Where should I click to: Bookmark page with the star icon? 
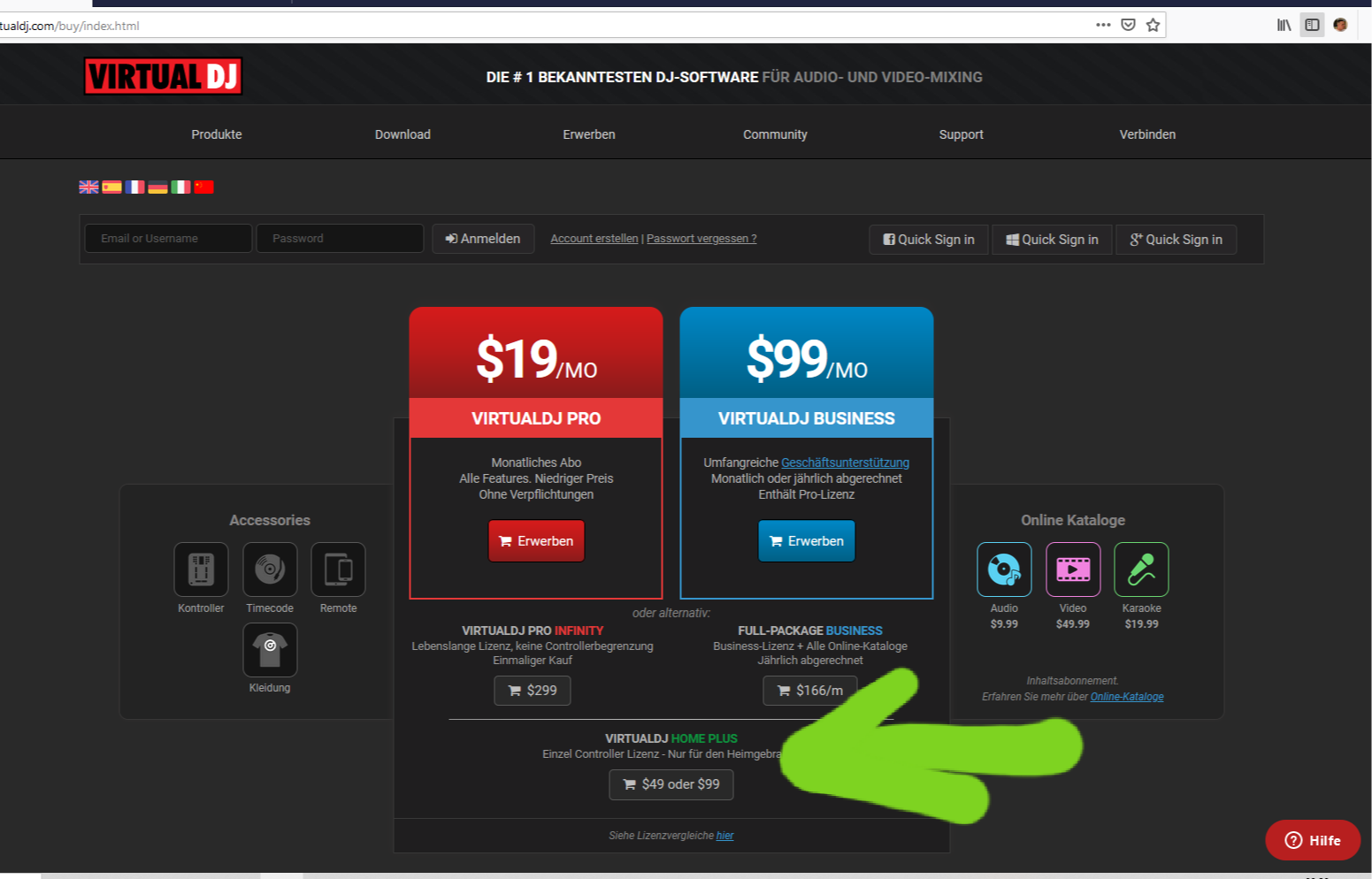coord(1153,25)
